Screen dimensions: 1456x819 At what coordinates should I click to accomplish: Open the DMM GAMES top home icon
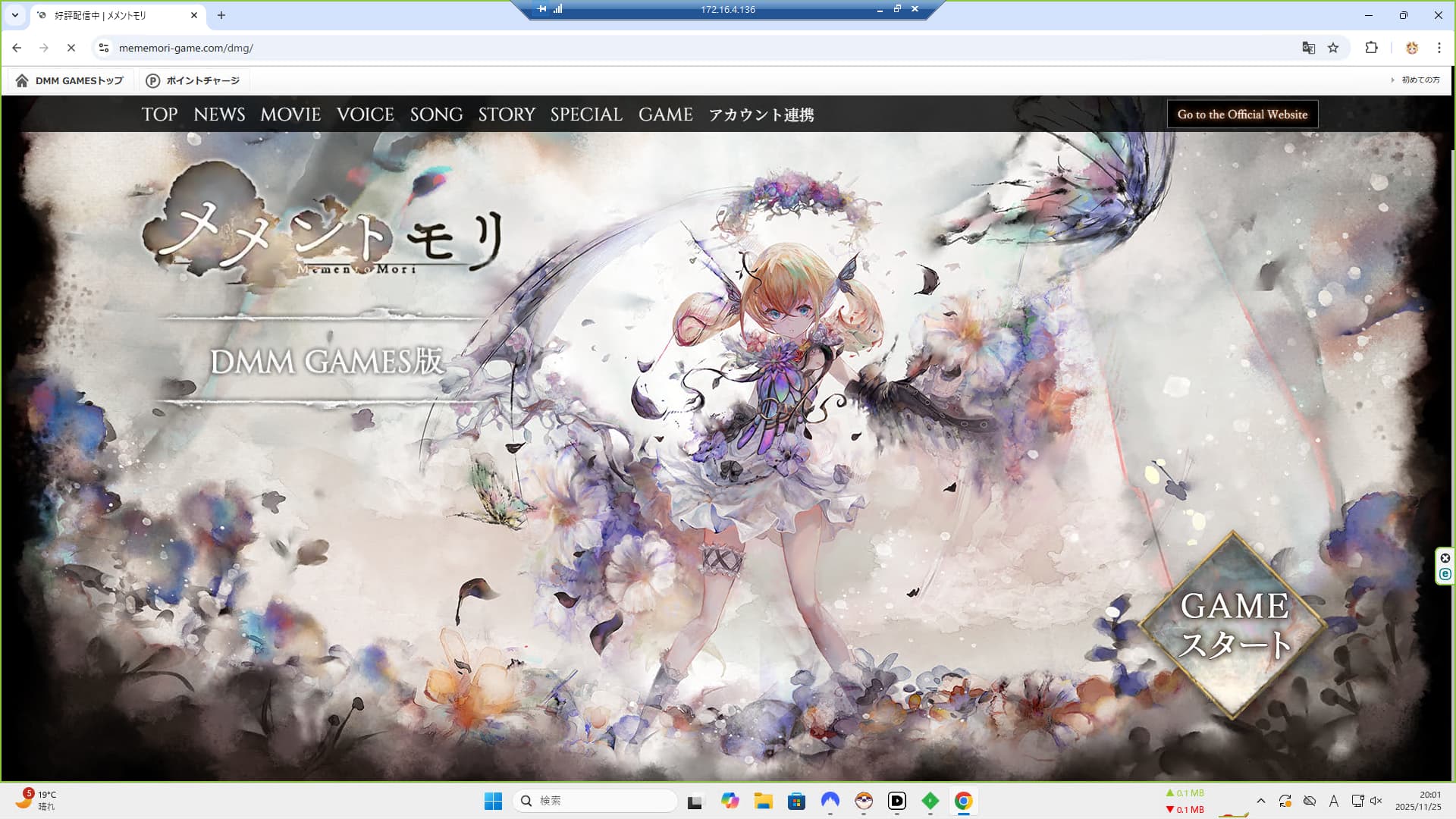pos(22,80)
